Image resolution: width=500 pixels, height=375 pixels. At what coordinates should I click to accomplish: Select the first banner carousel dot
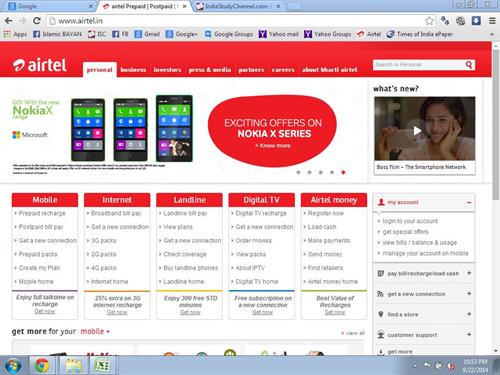point(298,172)
